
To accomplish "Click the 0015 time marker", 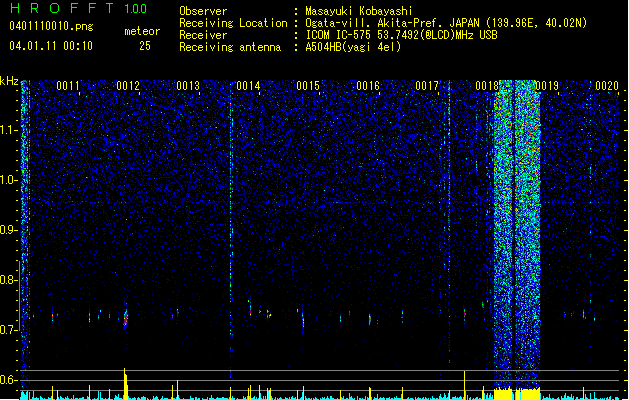I will click(x=308, y=86).
